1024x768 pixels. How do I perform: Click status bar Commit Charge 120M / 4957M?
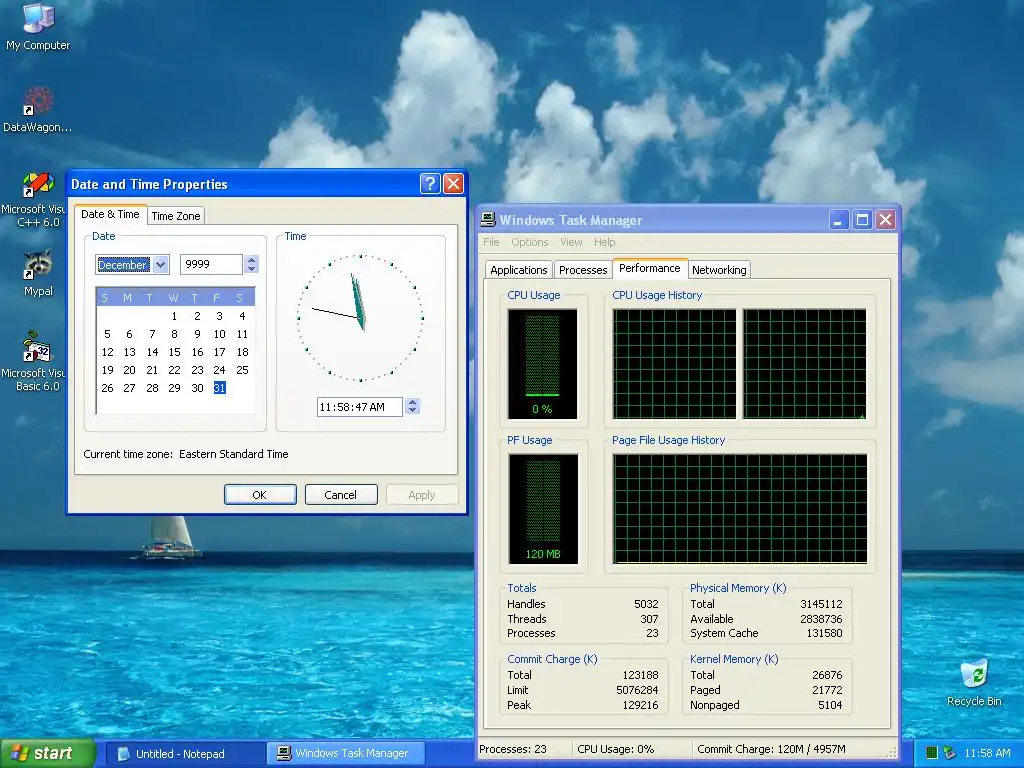click(x=771, y=750)
